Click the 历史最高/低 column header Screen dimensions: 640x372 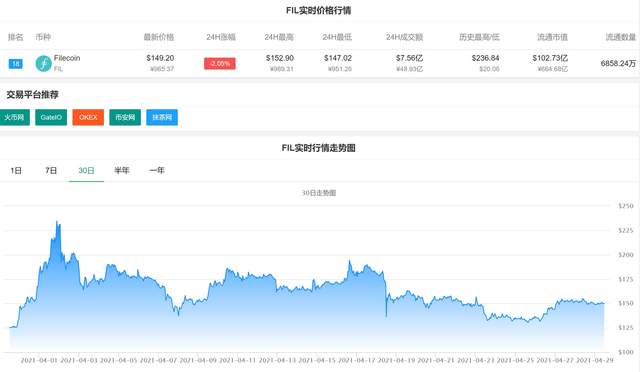tap(479, 37)
